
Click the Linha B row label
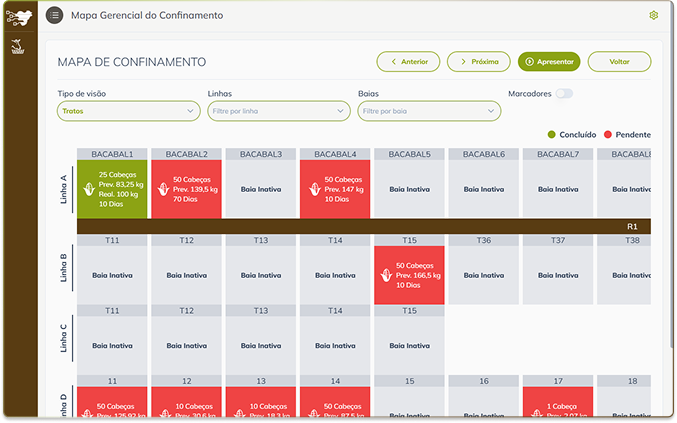[63, 268]
